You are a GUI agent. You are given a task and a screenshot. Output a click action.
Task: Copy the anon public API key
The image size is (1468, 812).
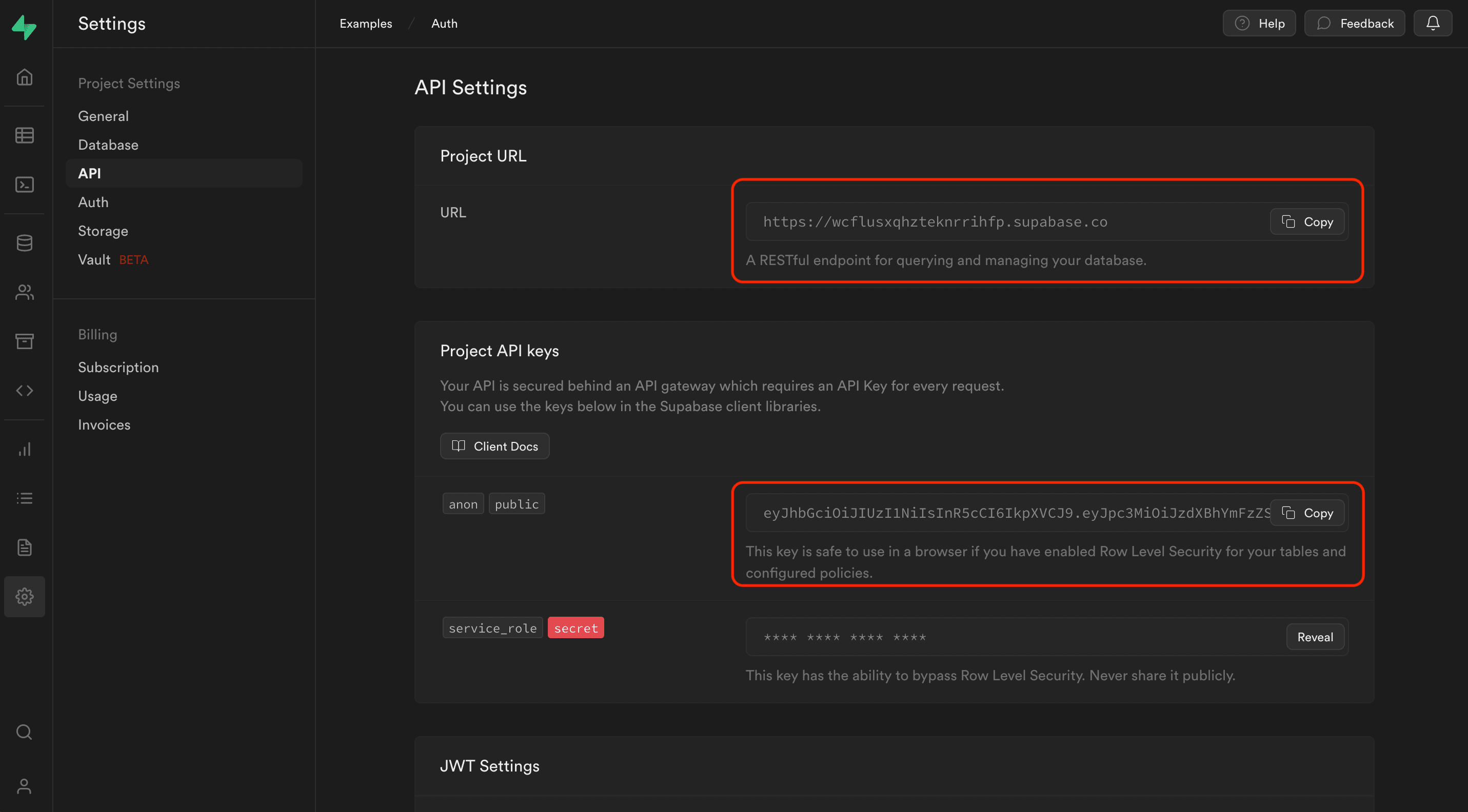(1307, 513)
